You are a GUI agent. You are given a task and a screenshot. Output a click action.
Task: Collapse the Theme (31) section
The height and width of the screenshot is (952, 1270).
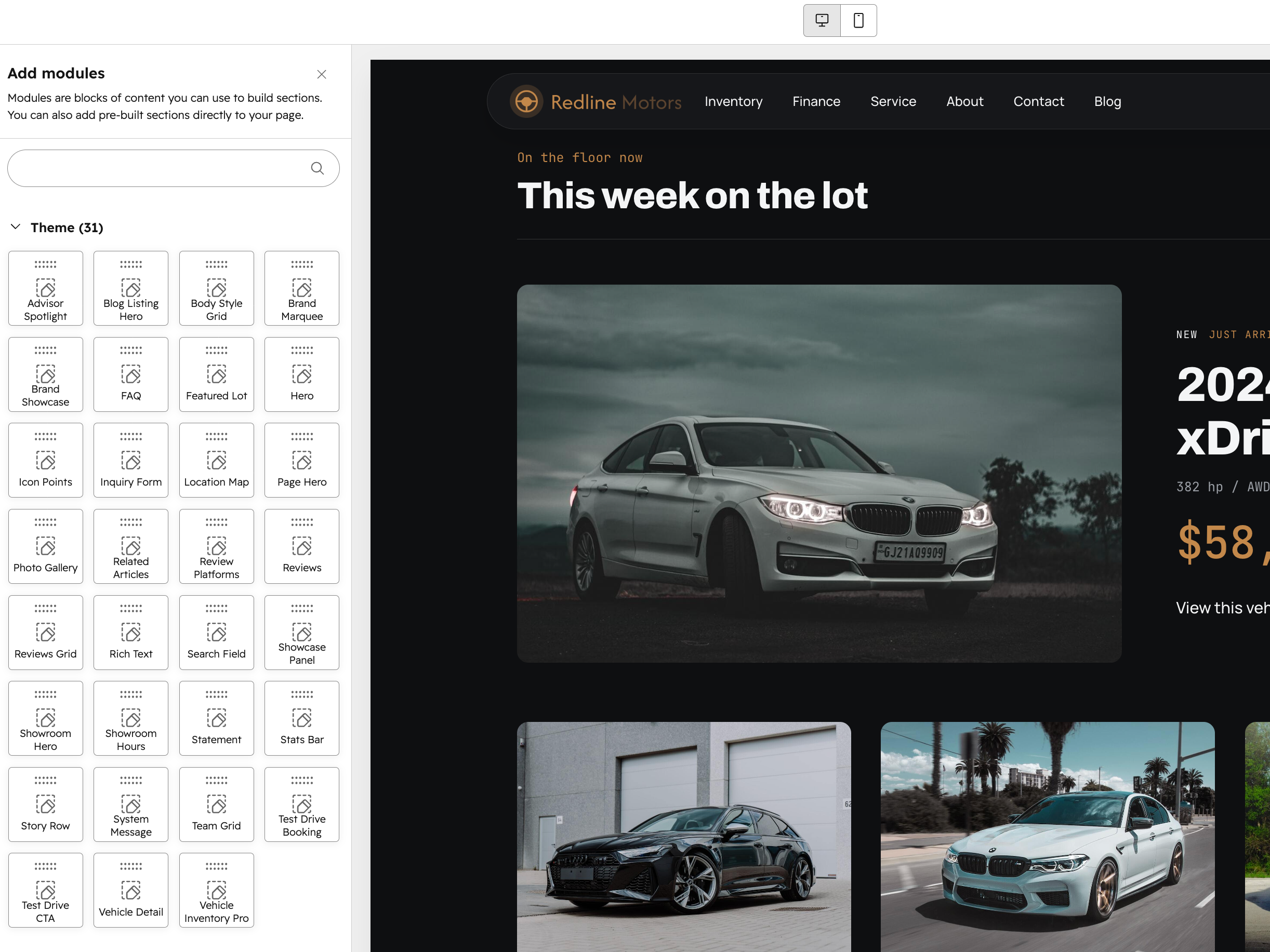click(16, 227)
